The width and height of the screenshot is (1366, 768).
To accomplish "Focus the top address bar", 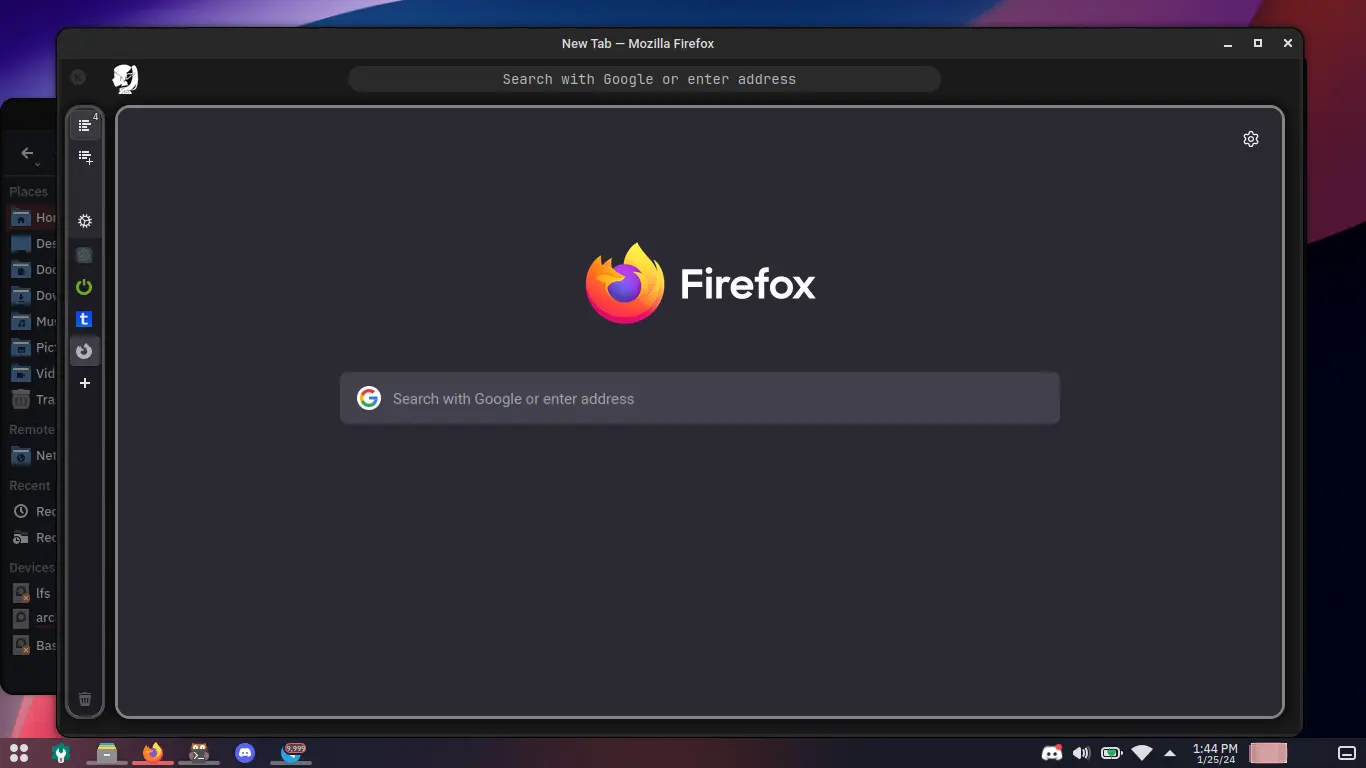I will coord(645,79).
